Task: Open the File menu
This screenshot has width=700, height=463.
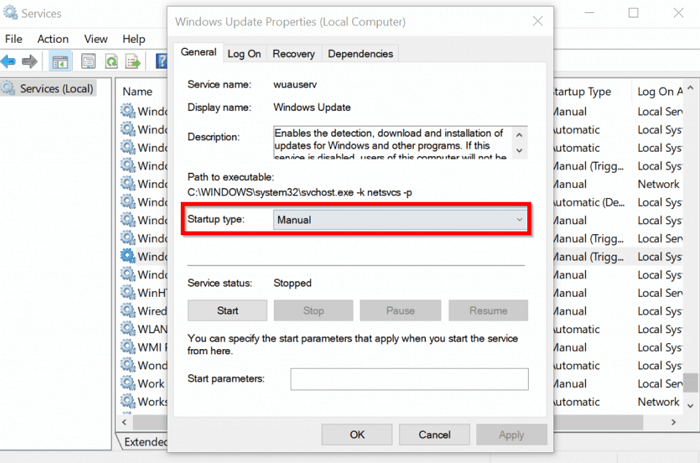Action: [x=13, y=39]
